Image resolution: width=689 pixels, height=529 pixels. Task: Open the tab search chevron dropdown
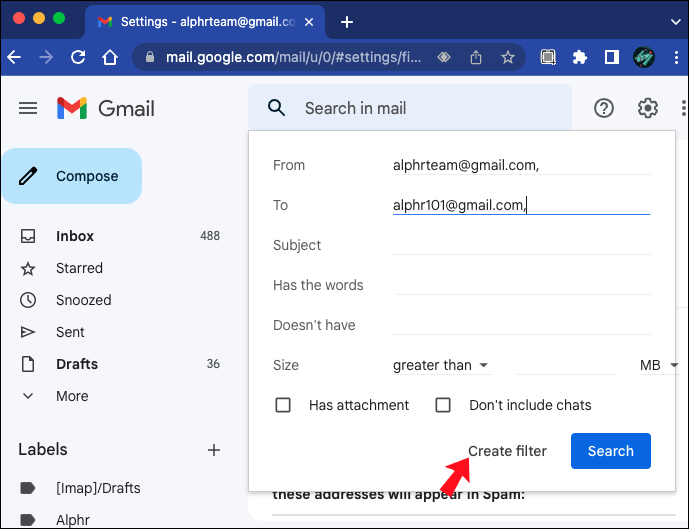(676, 22)
